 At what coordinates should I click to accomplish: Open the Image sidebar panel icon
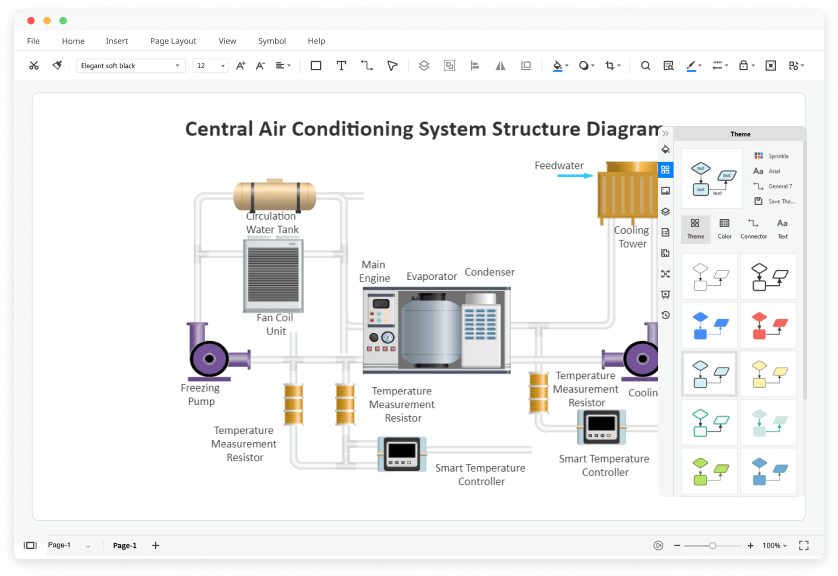(665, 191)
